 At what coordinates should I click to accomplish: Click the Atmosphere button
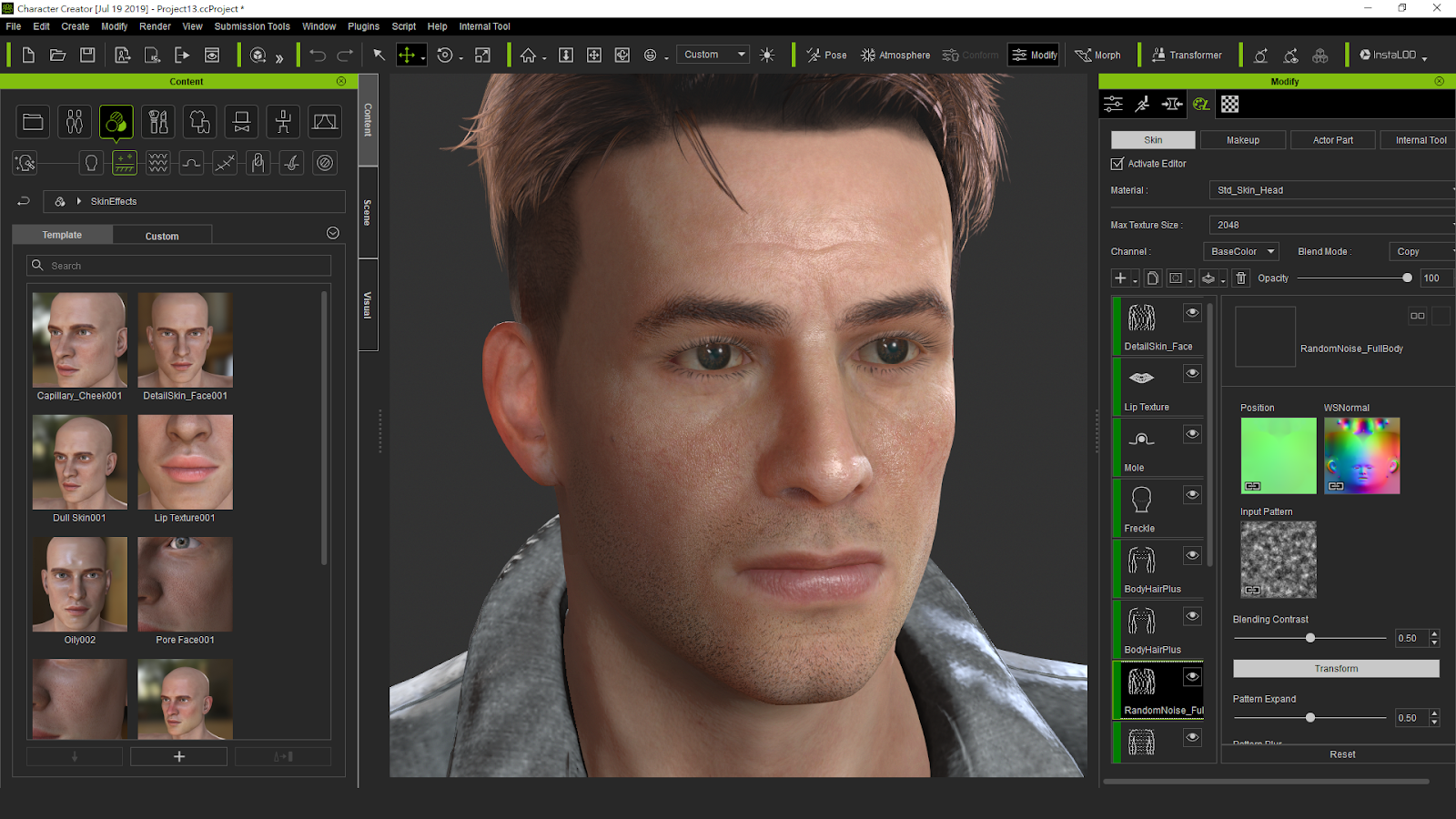click(x=895, y=56)
